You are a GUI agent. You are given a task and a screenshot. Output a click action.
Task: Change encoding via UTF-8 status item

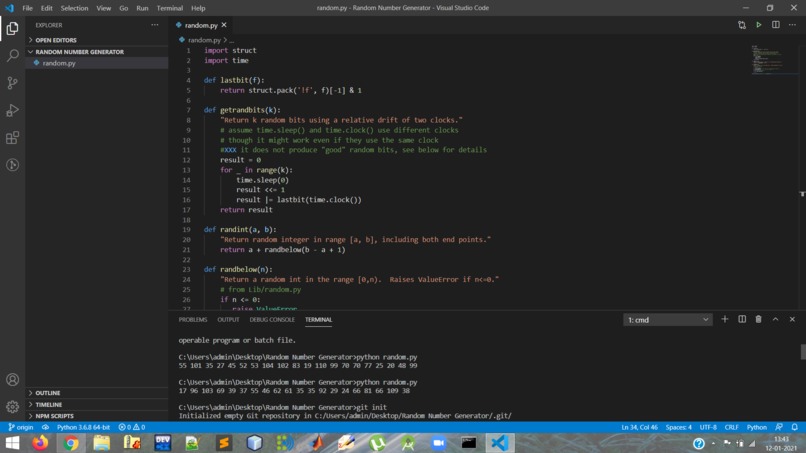pos(708,427)
